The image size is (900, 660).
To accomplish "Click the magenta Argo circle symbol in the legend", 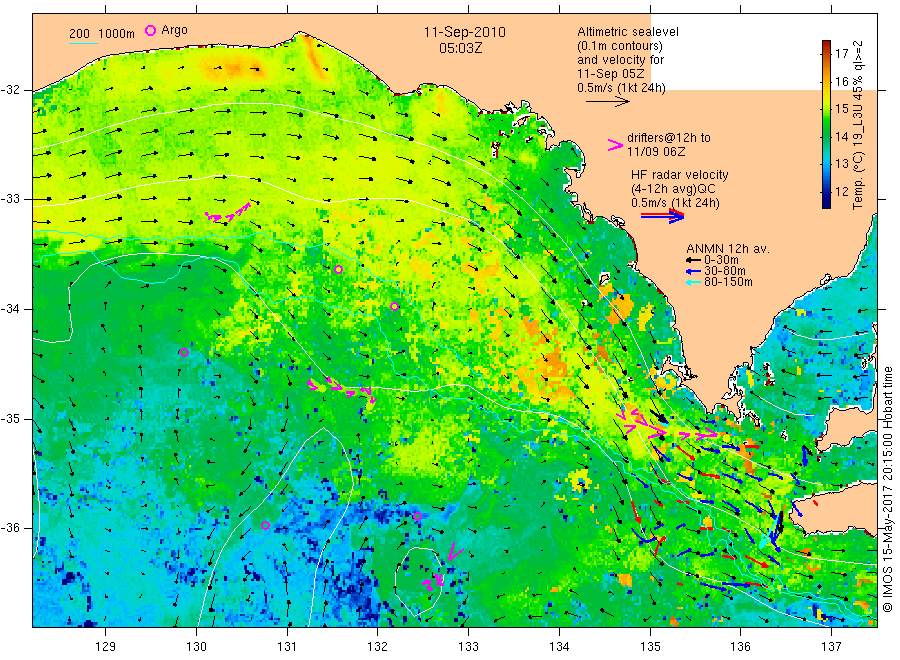I will point(150,30).
